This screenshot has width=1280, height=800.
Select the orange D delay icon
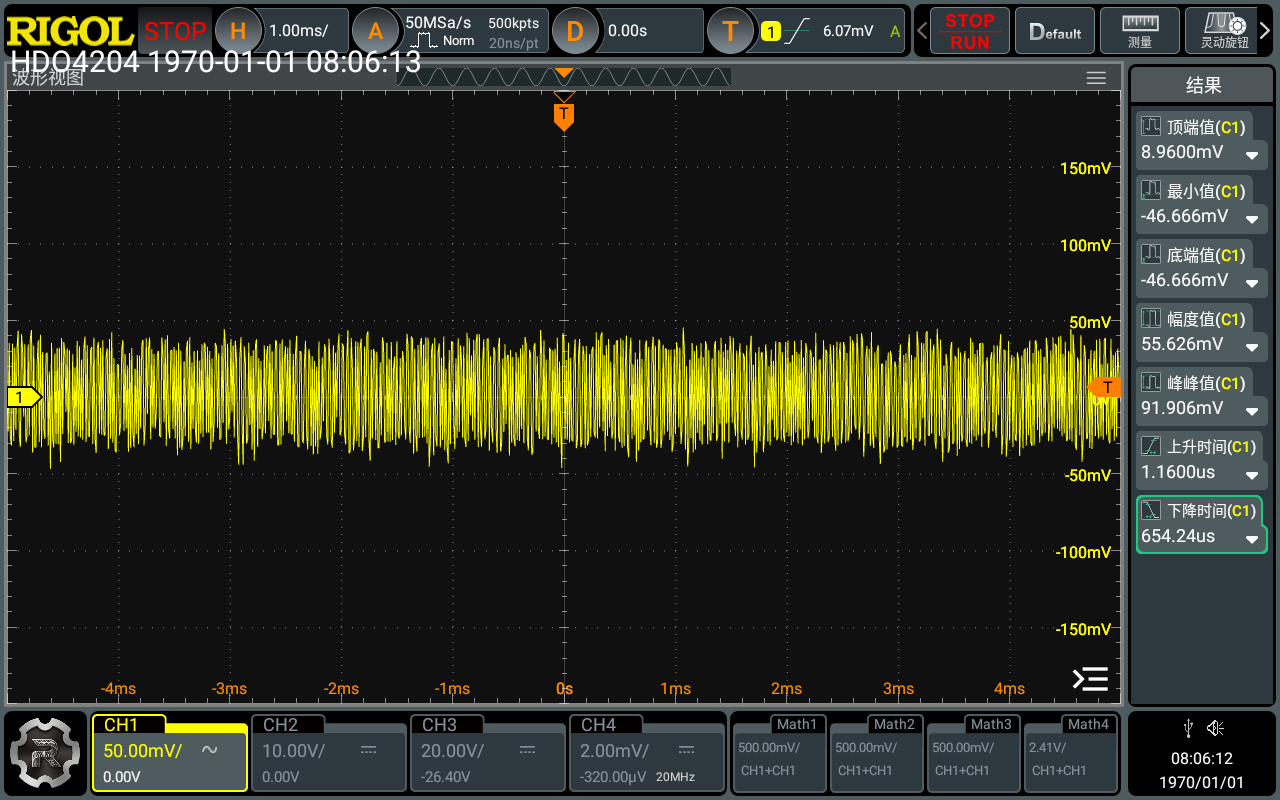[574, 31]
